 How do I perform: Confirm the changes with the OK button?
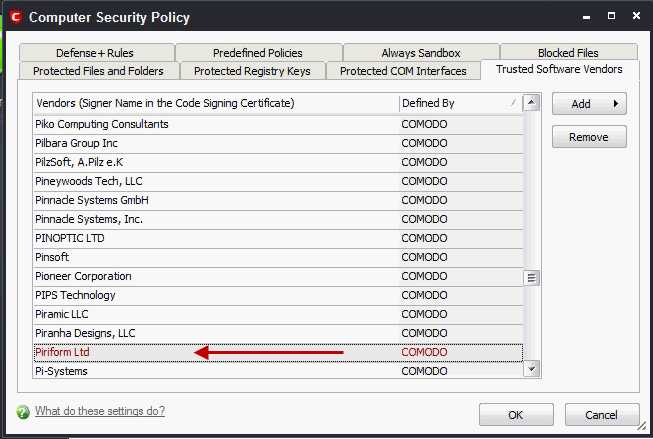click(x=516, y=415)
